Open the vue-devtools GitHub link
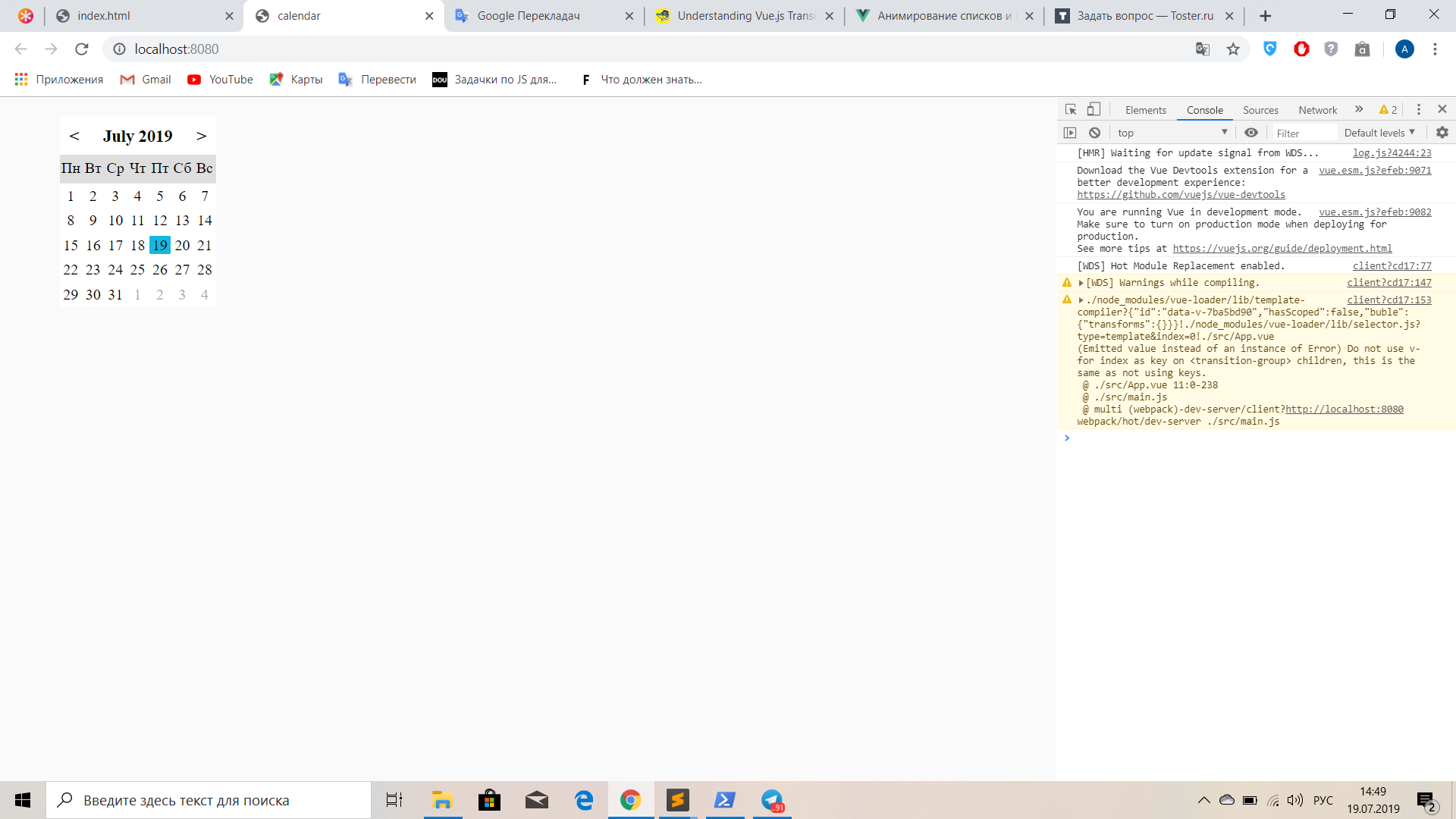Screen dimensions: 1456x819 1181,195
